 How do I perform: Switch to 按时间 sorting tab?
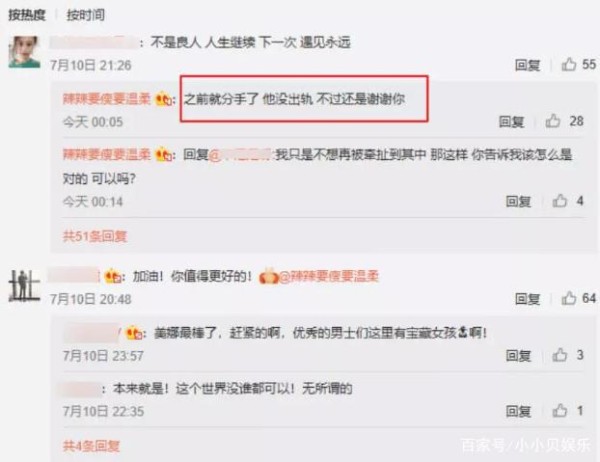(x=85, y=15)
